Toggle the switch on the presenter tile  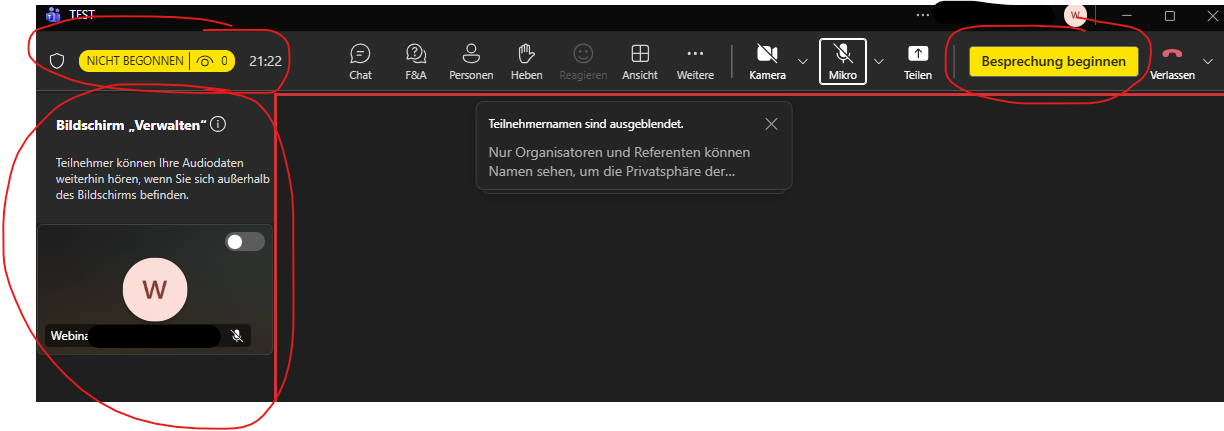point(245,241)
